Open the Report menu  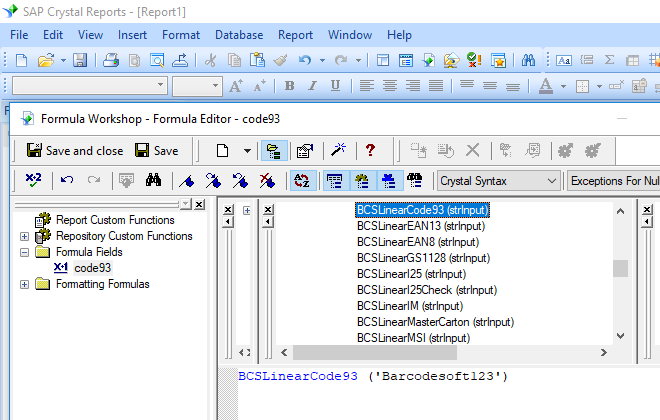[295, 35]
